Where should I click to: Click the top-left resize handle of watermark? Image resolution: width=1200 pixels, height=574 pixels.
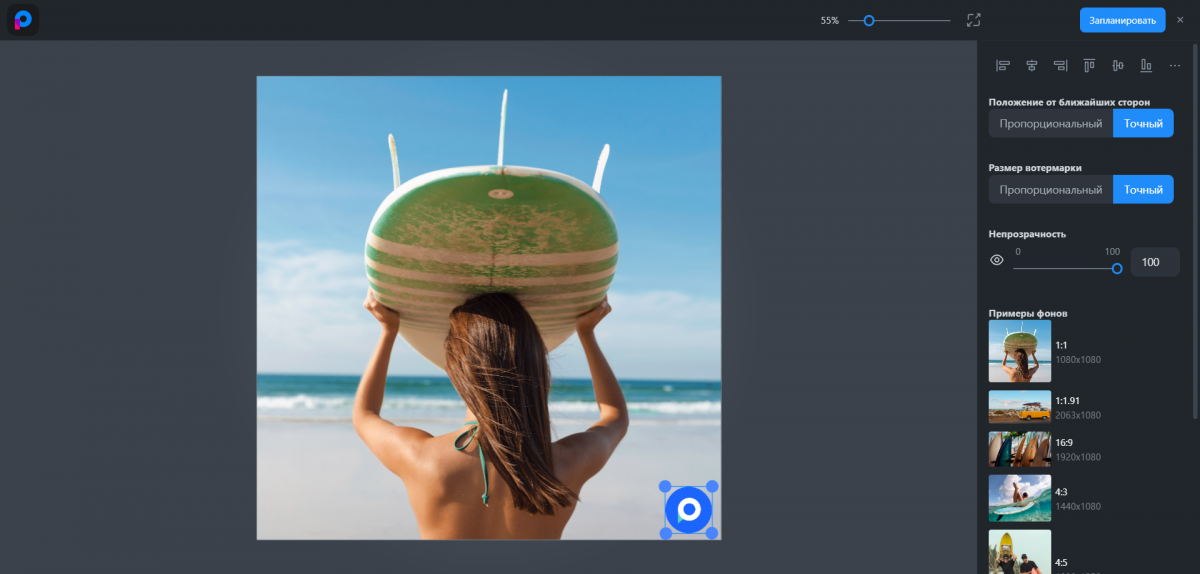point(665,486)
